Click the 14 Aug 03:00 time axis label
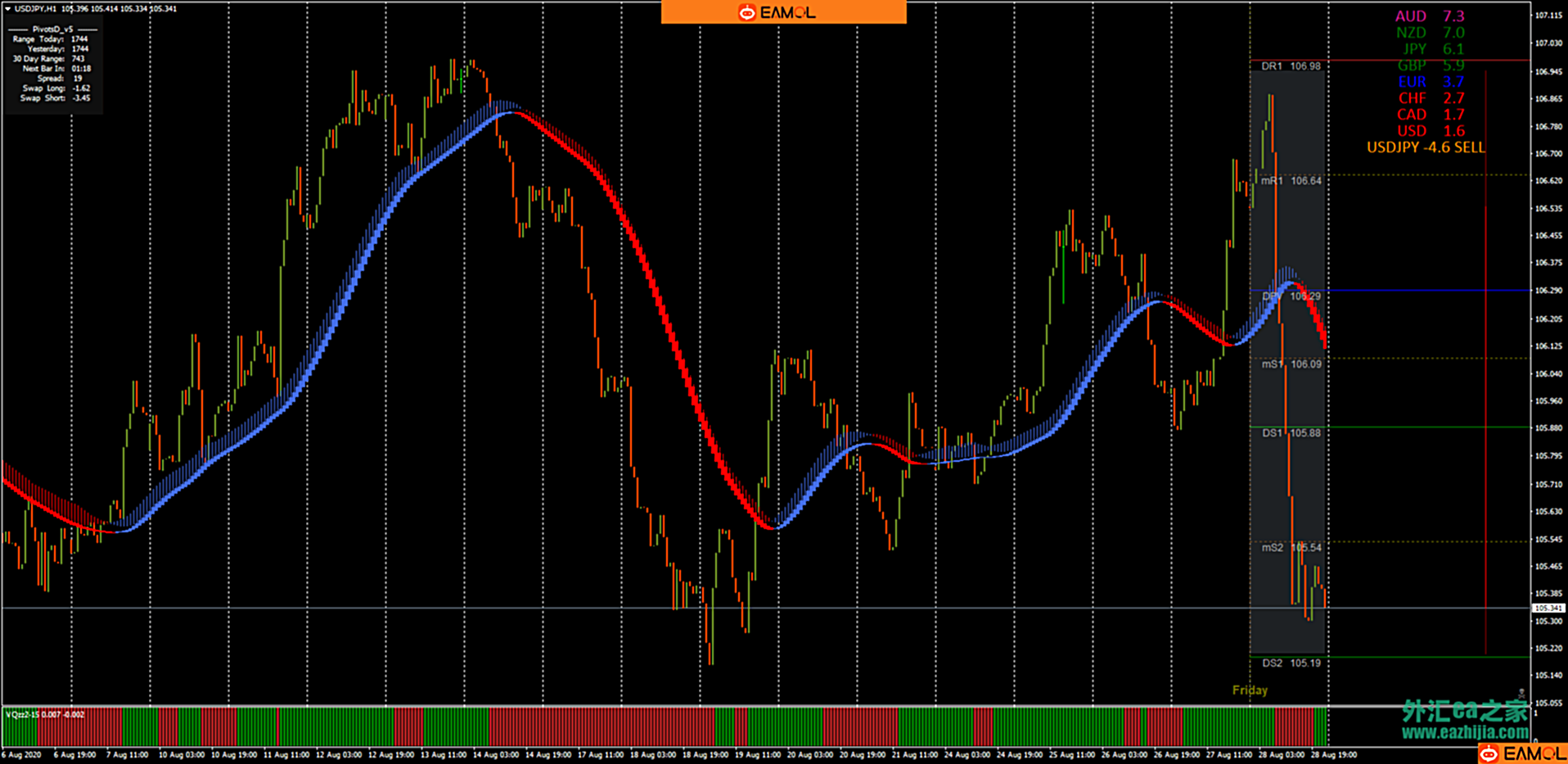1568x764 pixels. click(x=495, y=754)
